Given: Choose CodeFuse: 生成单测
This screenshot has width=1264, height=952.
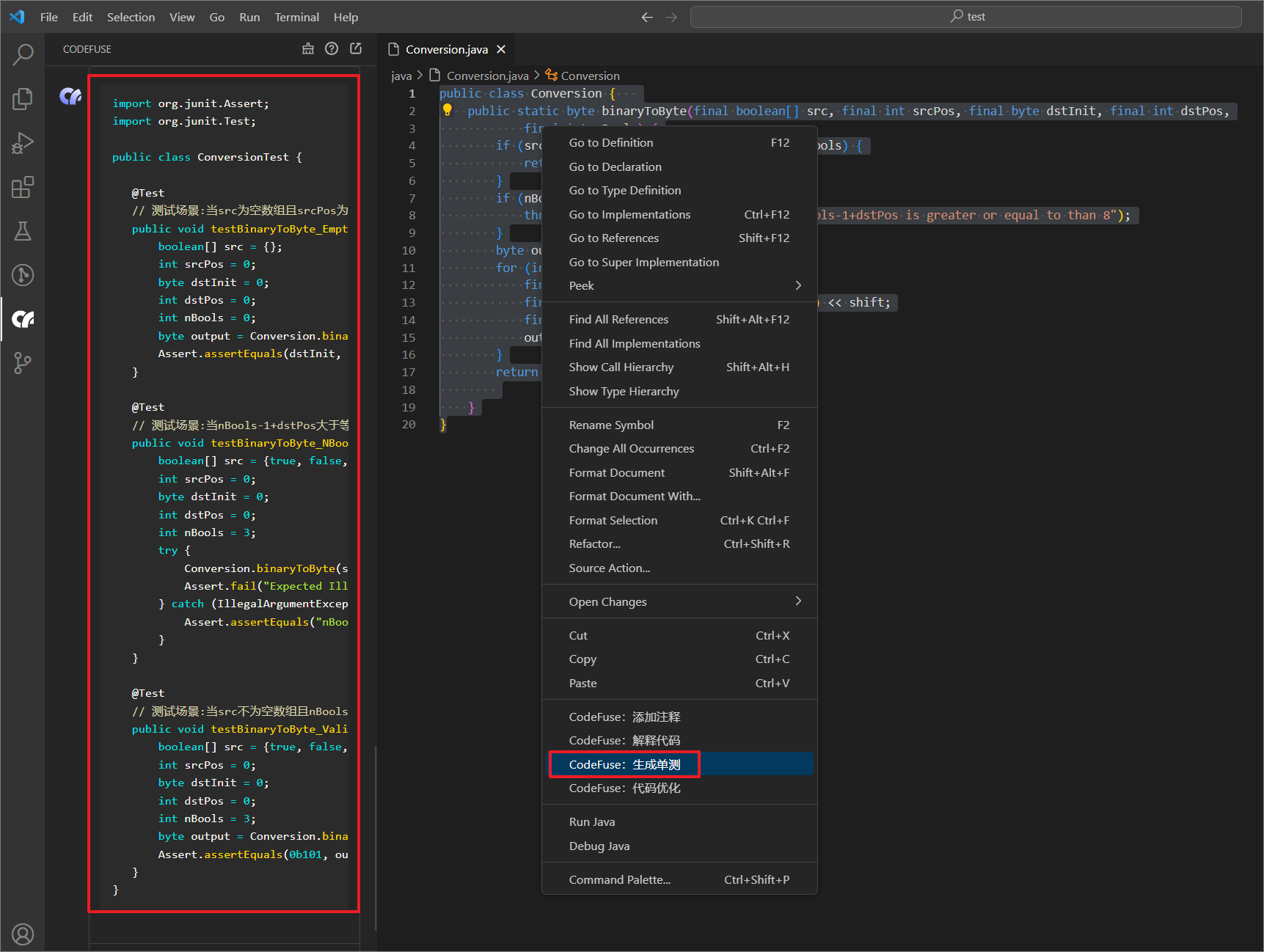Looking at the screenshot, I should [x=679, y=764].
